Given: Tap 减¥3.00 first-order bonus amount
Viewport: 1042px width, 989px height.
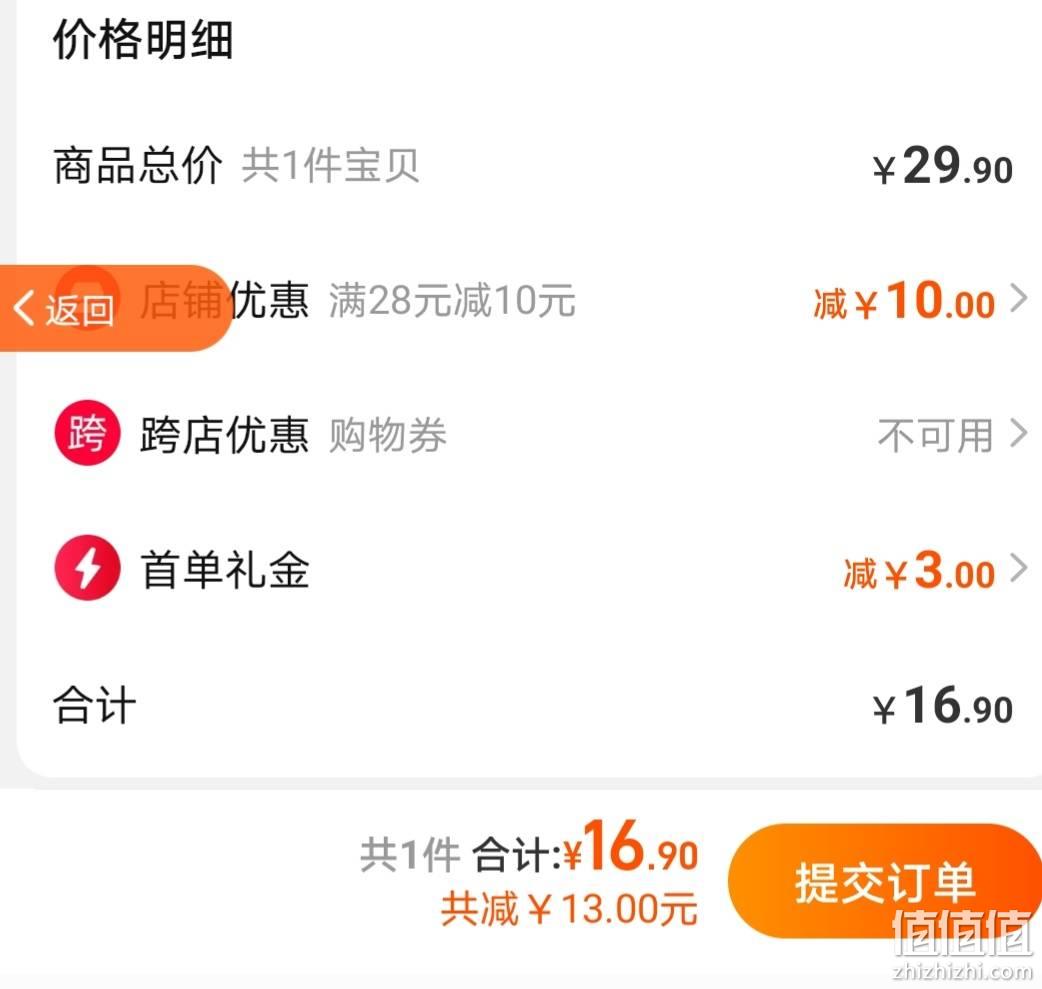Looking at the screenshot, I should (919, 570).
